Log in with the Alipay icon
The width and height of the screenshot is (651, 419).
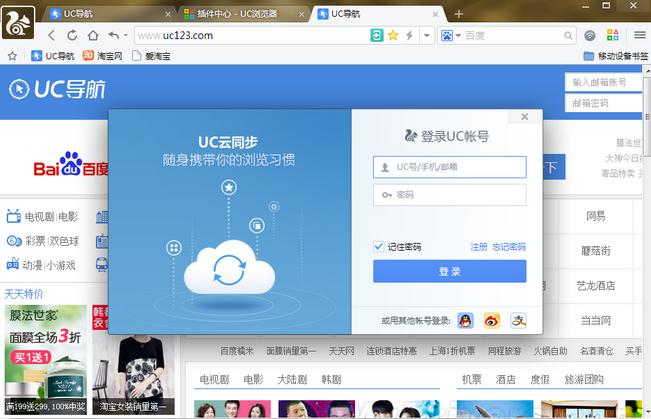tap(518, 321)
